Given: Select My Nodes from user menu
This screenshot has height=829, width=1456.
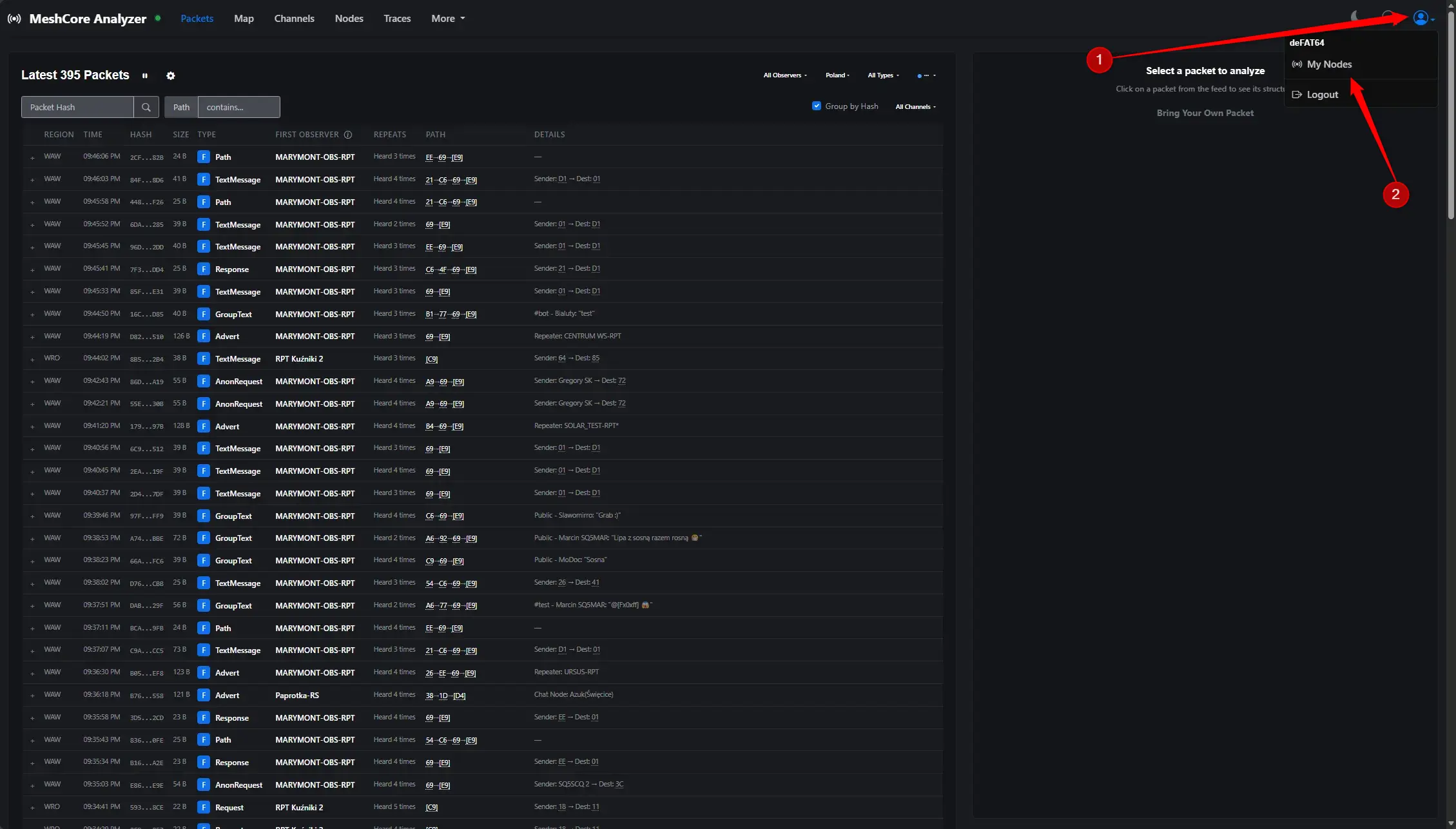Looking at the screenshot, I should point(1328,64).
